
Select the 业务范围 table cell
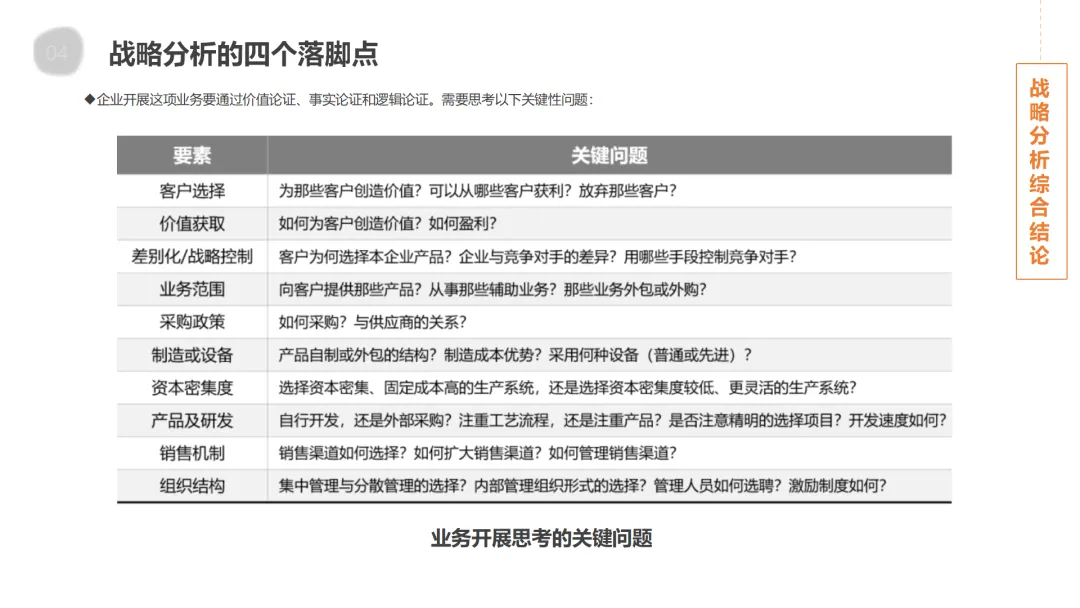pos(192,289)
